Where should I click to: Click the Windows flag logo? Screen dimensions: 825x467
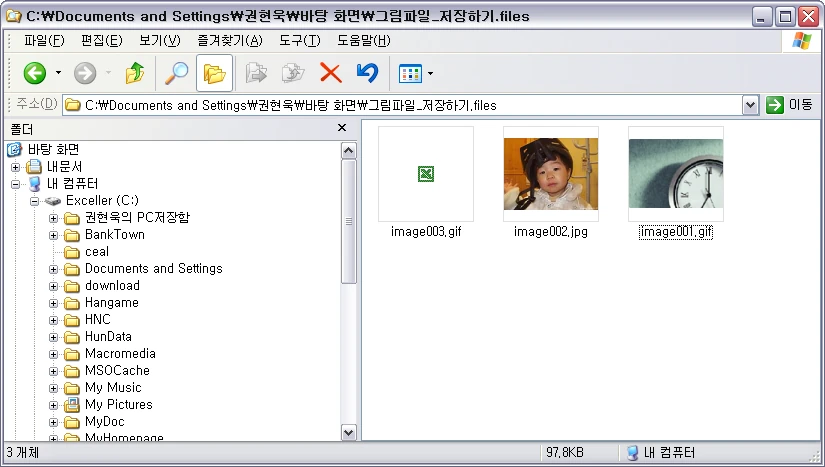[x=801, y=40]
